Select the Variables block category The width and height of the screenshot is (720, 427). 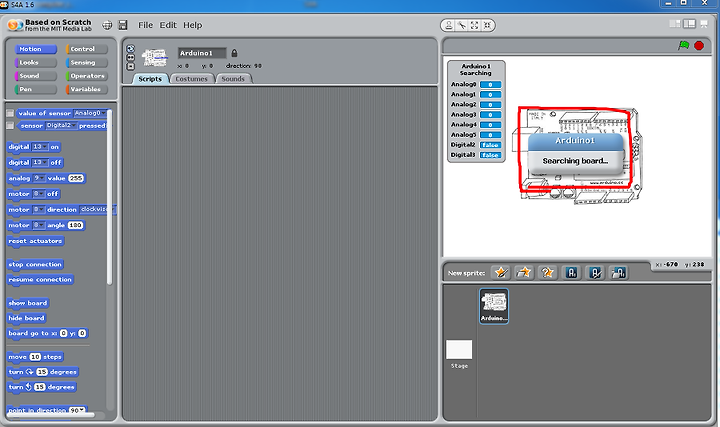click(87, 89)
